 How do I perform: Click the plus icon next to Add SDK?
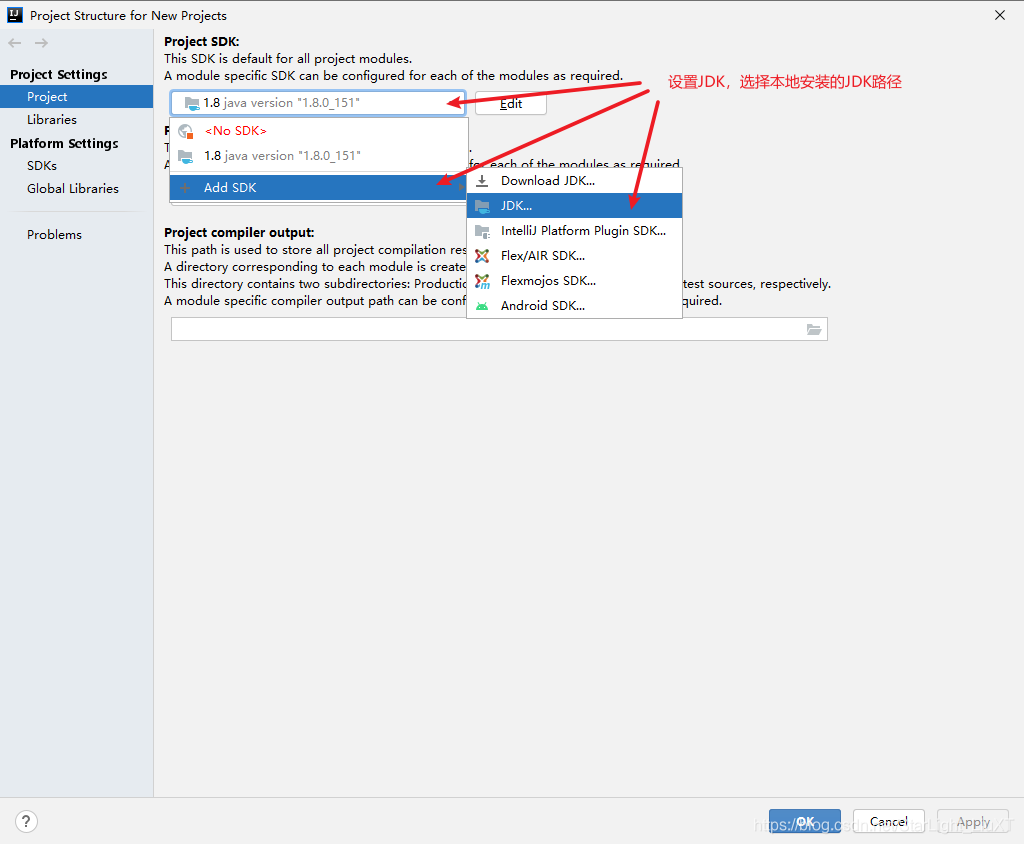pyautogui.click(x=185, y=188)
